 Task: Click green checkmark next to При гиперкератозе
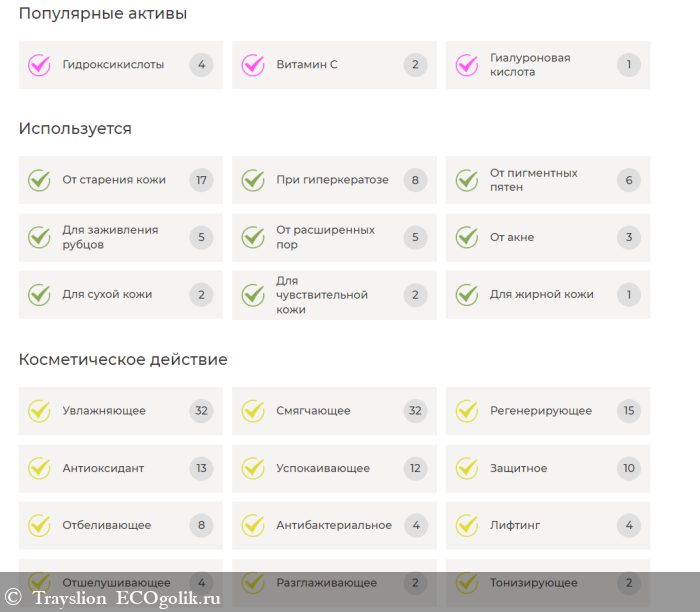click(x=253, y=180)
